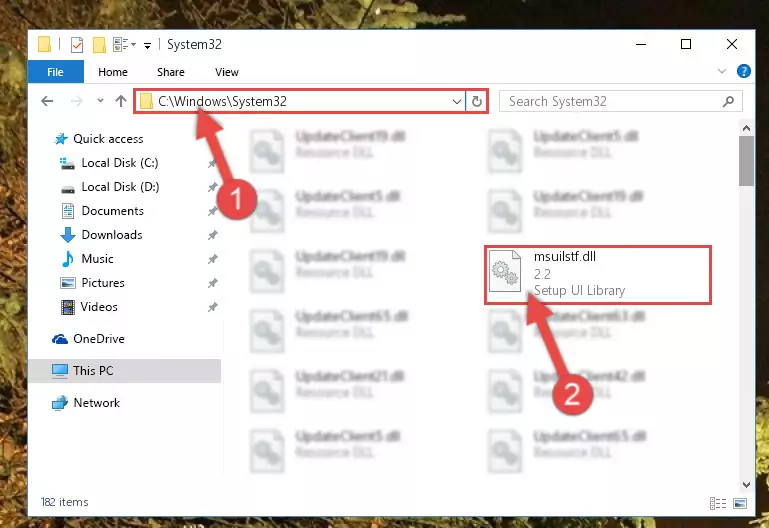Switch to large icons view in status bar
Screen dimensions: 769x528
pos(740,503)
